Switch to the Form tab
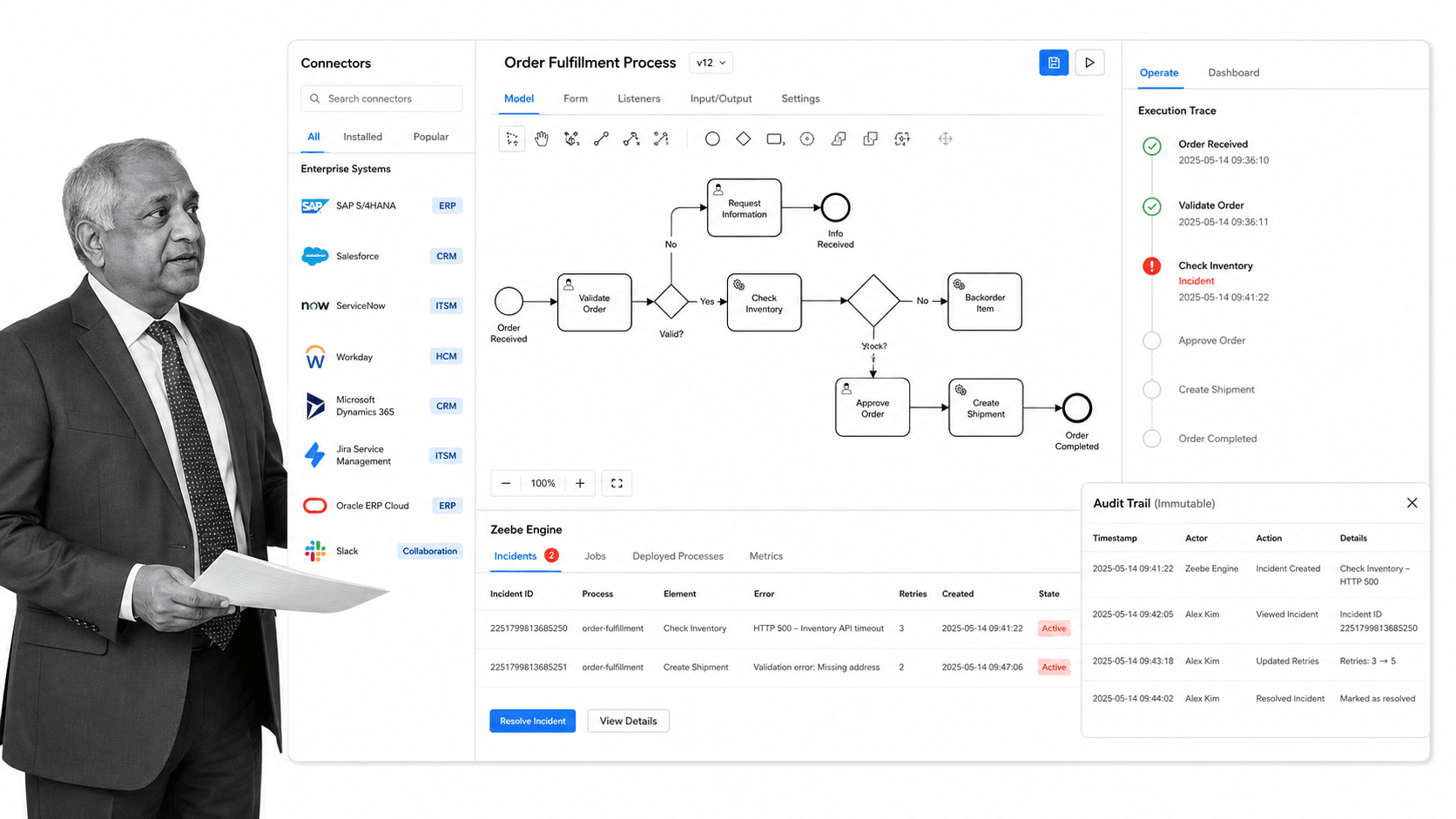Image resolution: width=1456 pixels, height=819 pixels. coord(576,98)
